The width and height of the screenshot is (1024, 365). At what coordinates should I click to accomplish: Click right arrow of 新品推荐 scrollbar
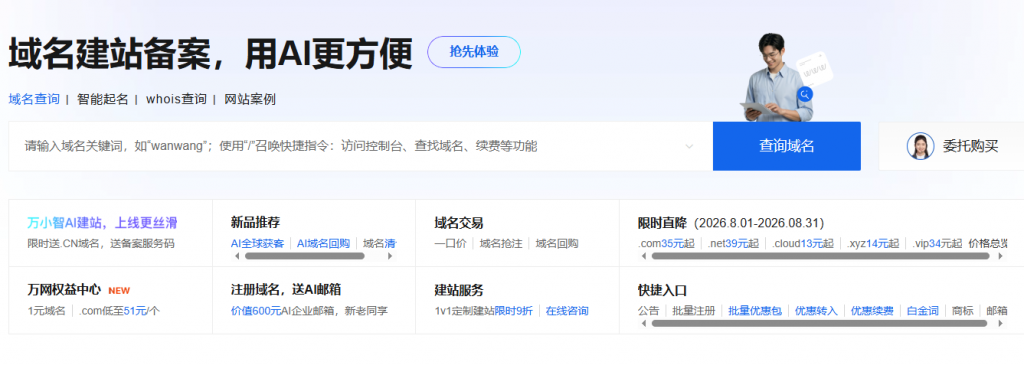pyautogui.click(x=391, y=256)
